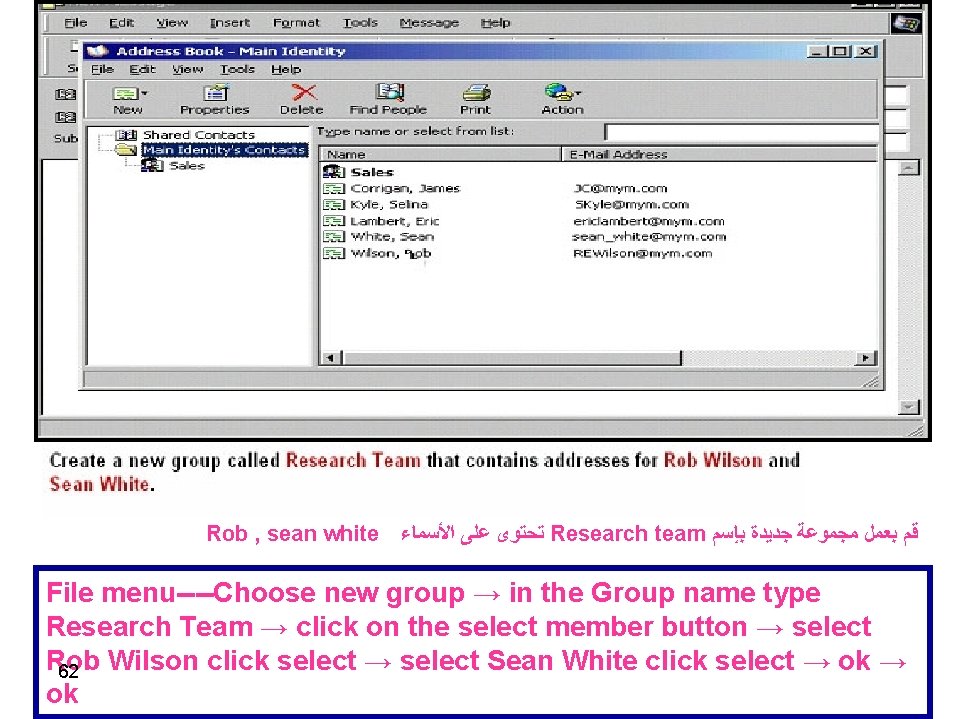Select Shared Contacts in the folder tree
This screenshot has width=959, height=719.
199,135
